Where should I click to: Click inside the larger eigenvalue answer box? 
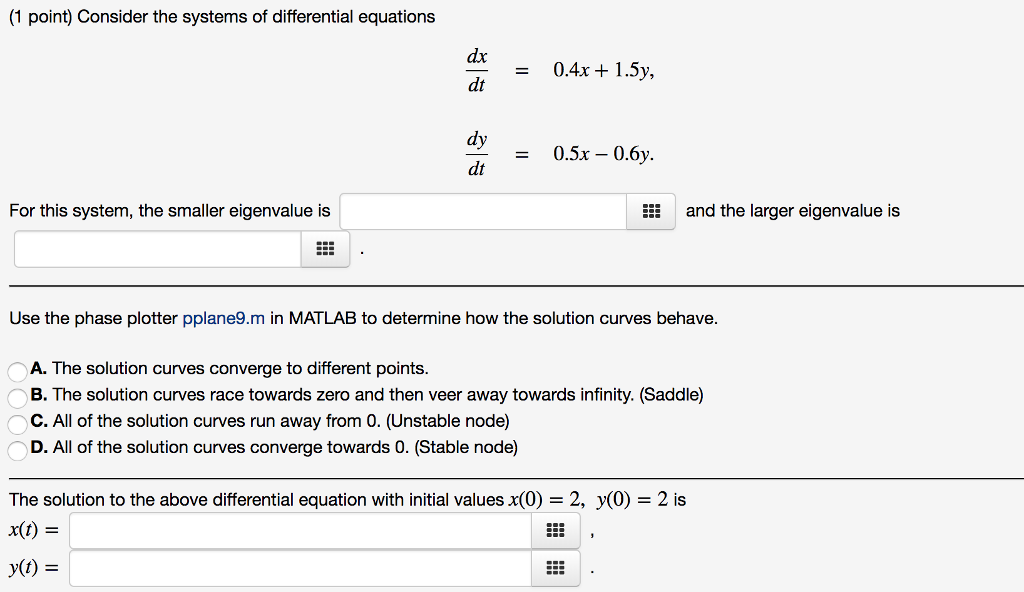[155, 249]
